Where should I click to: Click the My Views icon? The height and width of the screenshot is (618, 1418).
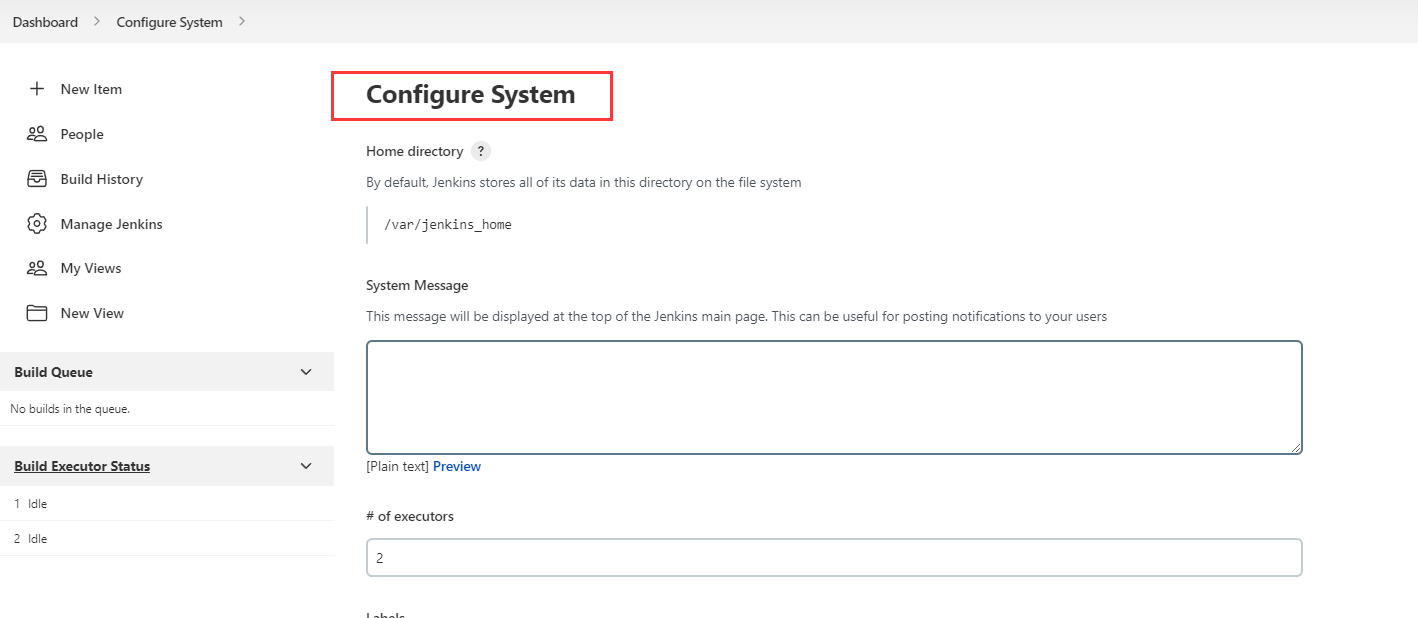point(37,268)
